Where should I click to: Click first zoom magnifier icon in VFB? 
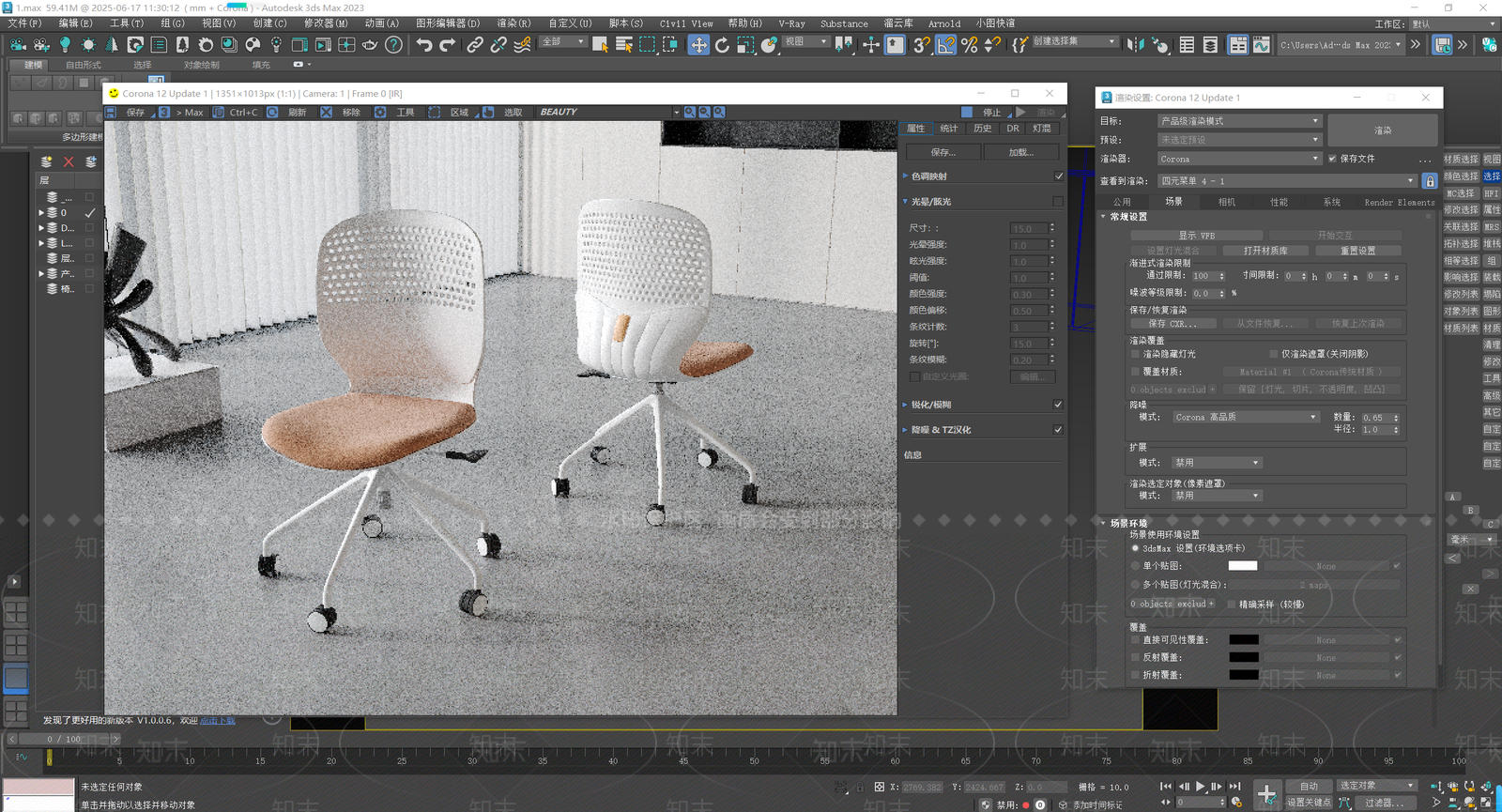[x=690, y=112]
